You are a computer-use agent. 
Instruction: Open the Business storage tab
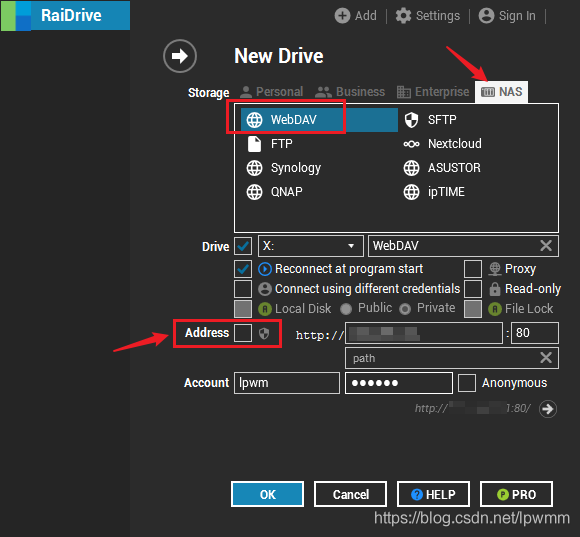pyautogui.click(x=350, y=92)
